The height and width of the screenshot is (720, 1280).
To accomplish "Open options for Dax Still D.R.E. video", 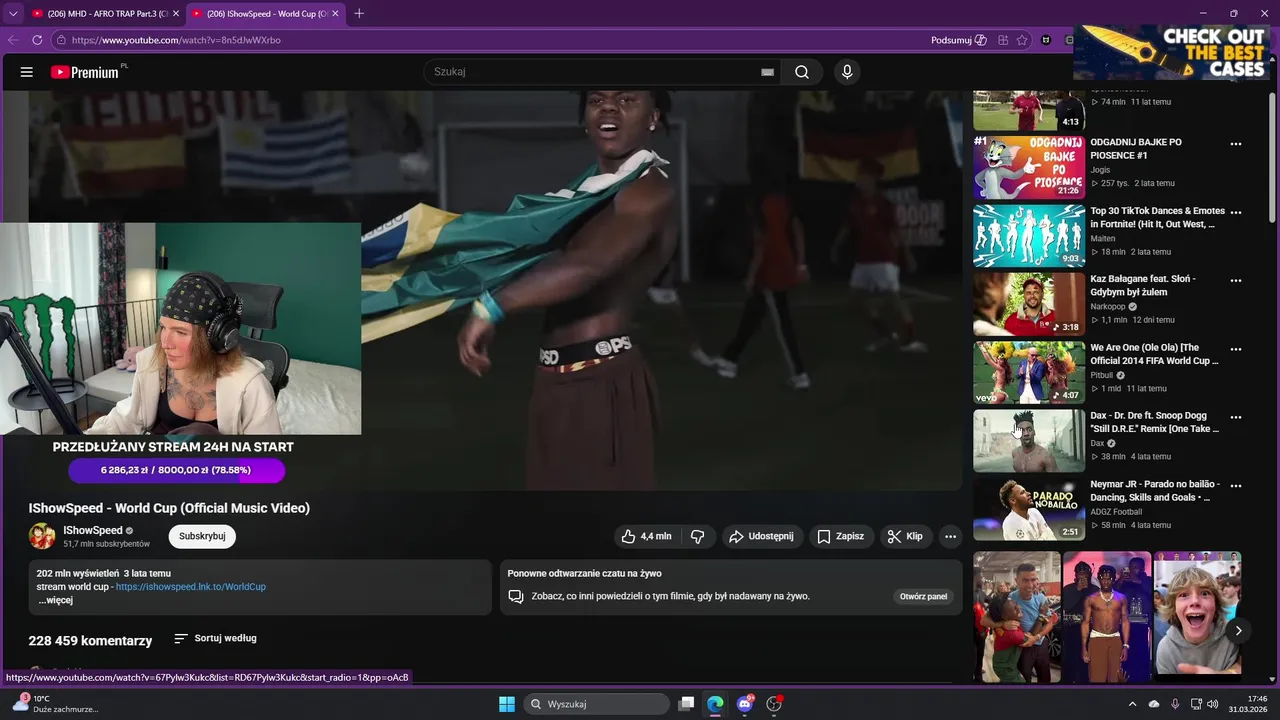I will tap(1236, 417).
